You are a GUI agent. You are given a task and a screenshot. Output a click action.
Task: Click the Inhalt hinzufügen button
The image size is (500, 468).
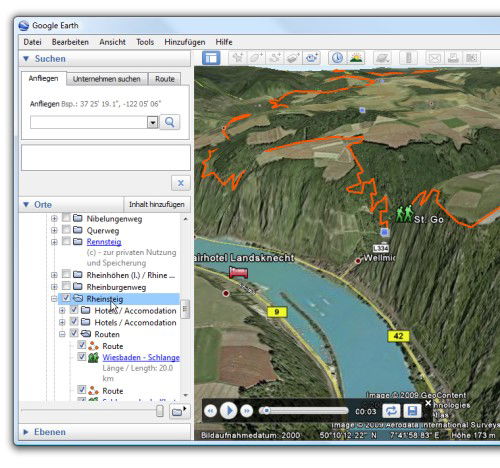click(157, 204)
